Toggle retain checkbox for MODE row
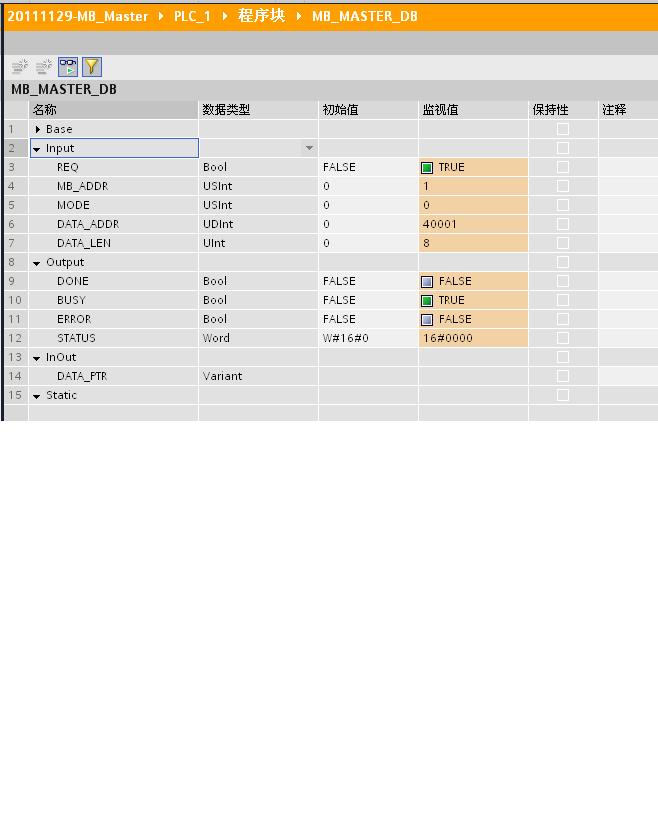 click(x=563, y=205)
